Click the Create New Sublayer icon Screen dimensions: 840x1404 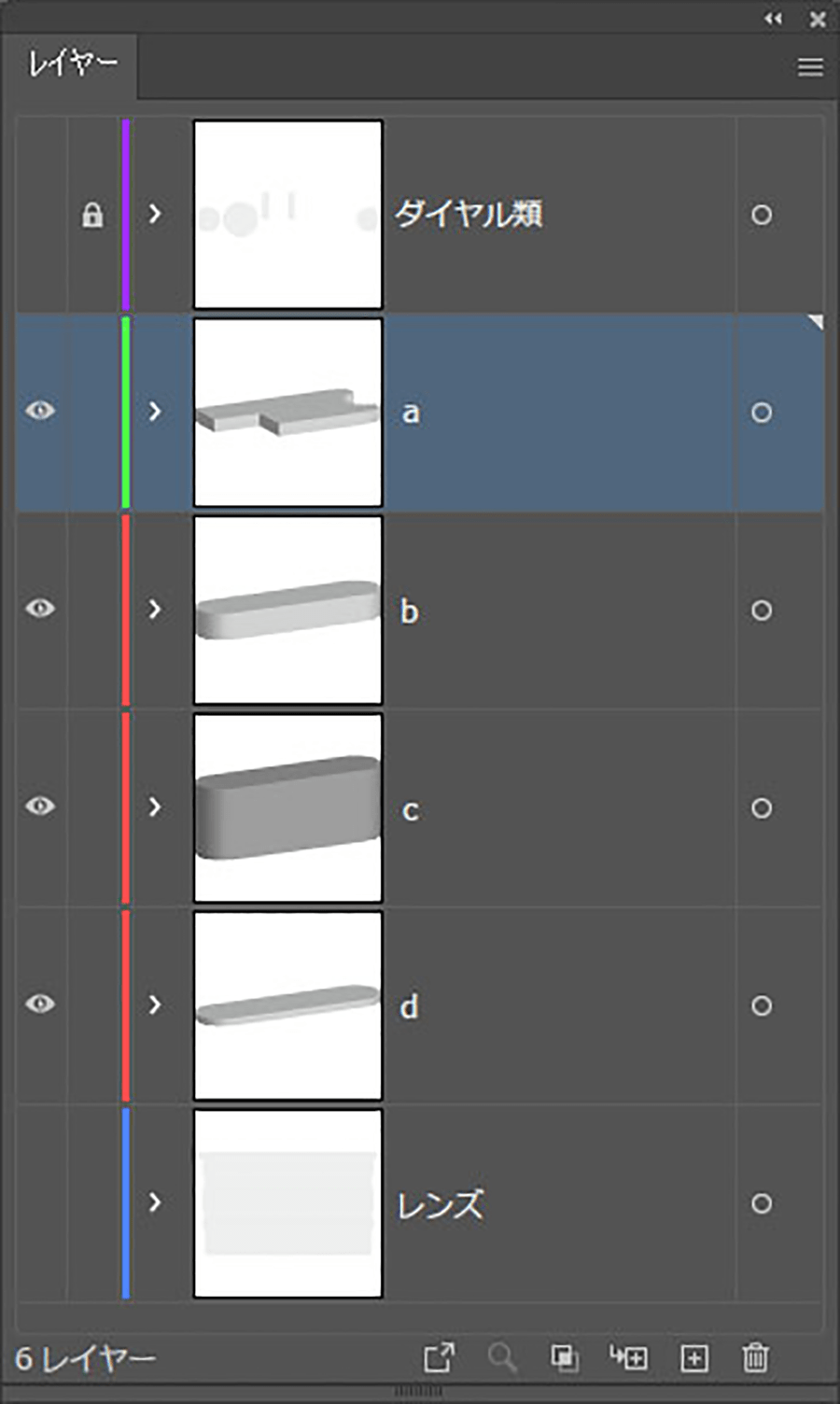628,1357
